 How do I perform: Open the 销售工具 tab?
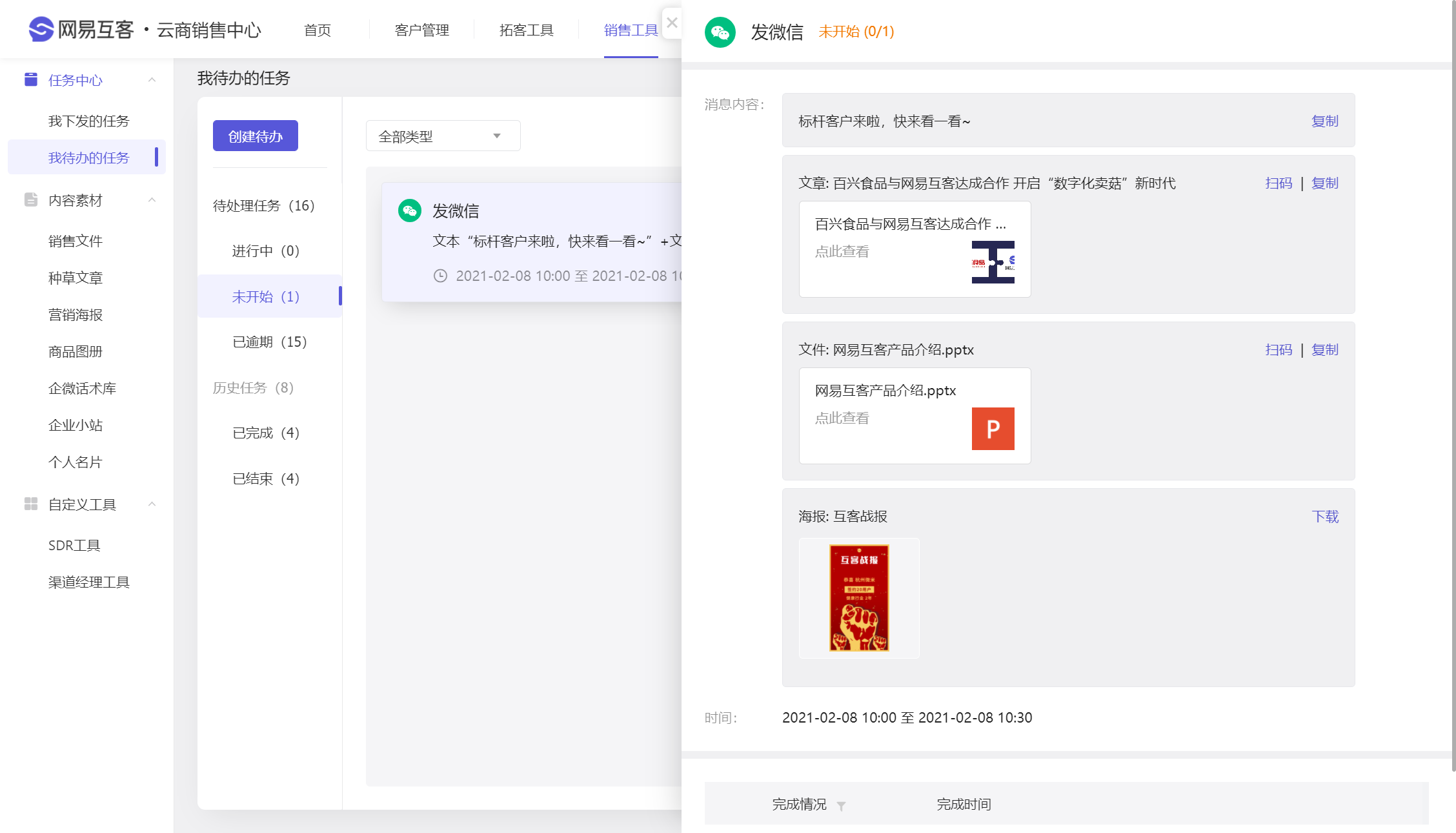631,30
